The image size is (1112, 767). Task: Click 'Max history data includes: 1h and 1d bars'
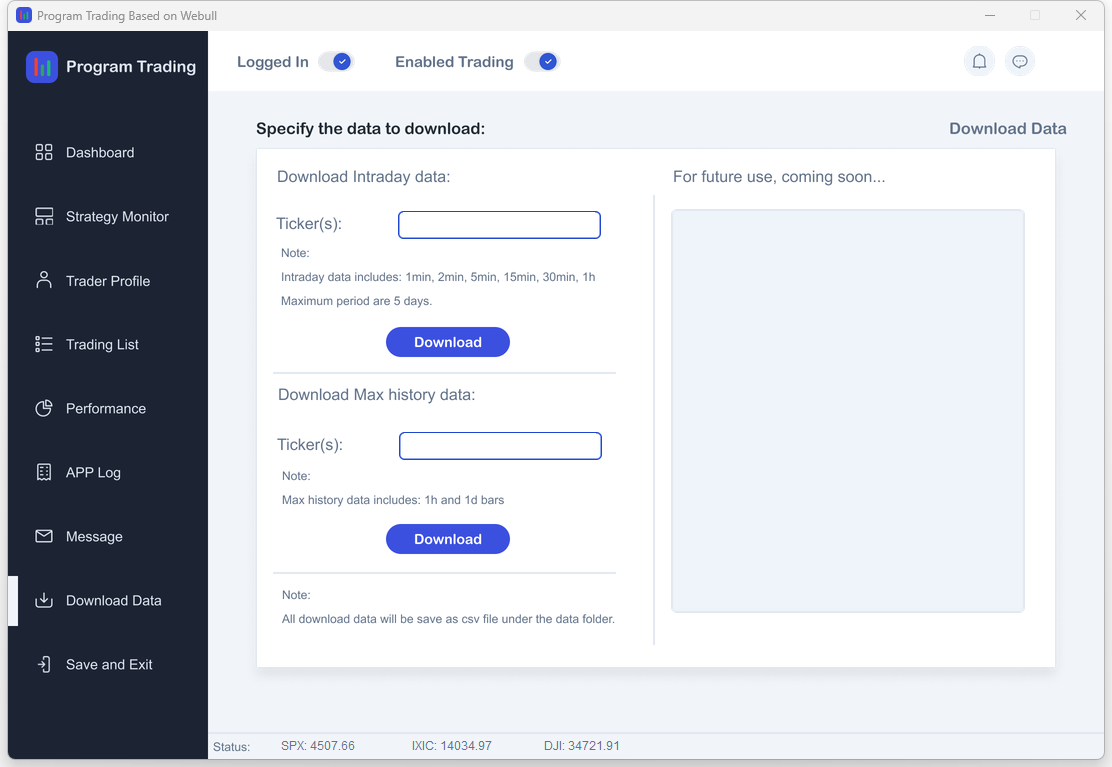(x=393, y=500)
